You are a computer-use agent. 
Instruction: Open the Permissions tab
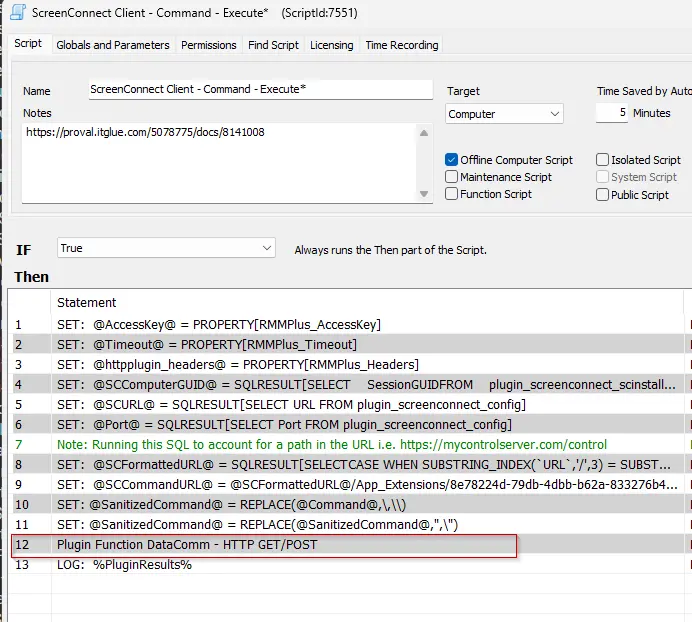point(208,45)
